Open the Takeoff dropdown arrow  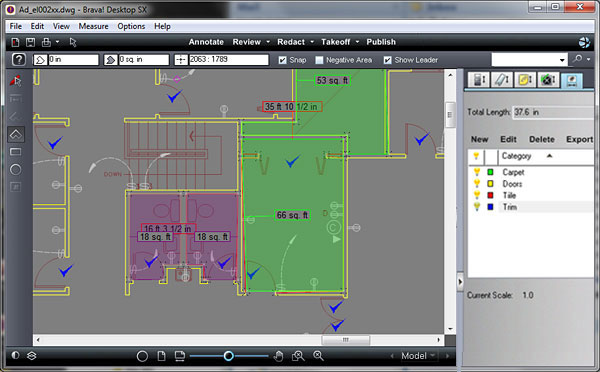357,42
